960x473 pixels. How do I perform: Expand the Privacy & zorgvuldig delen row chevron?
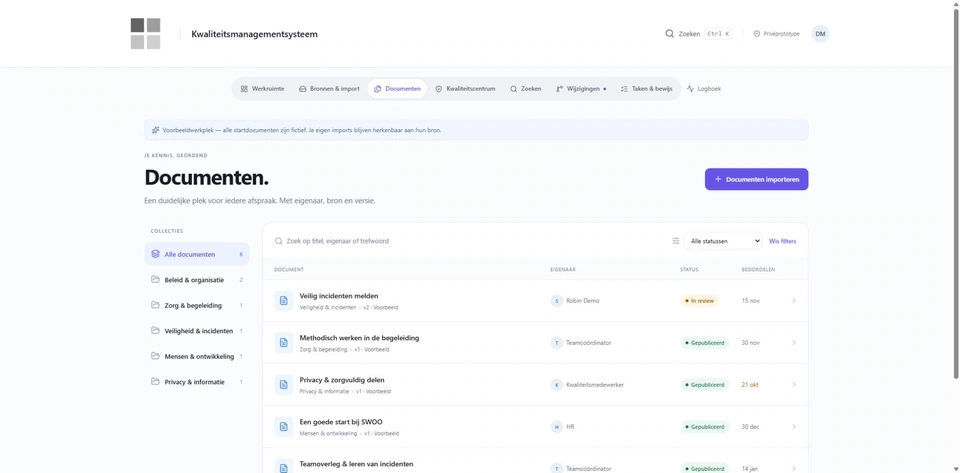point(794,385)
